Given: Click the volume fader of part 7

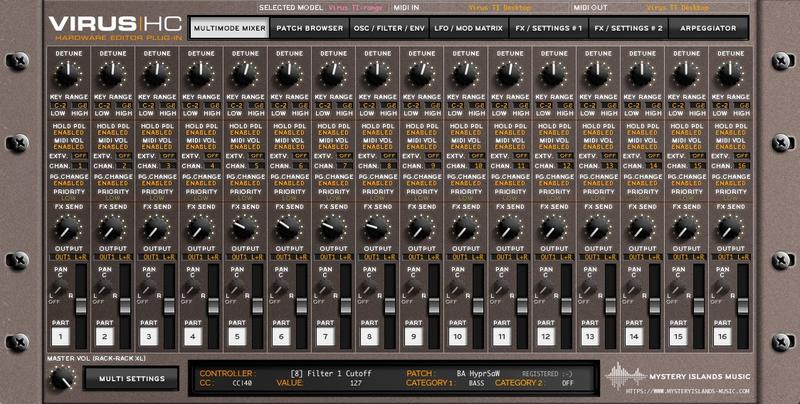Looking at the screenshot, I should point(346,306).
